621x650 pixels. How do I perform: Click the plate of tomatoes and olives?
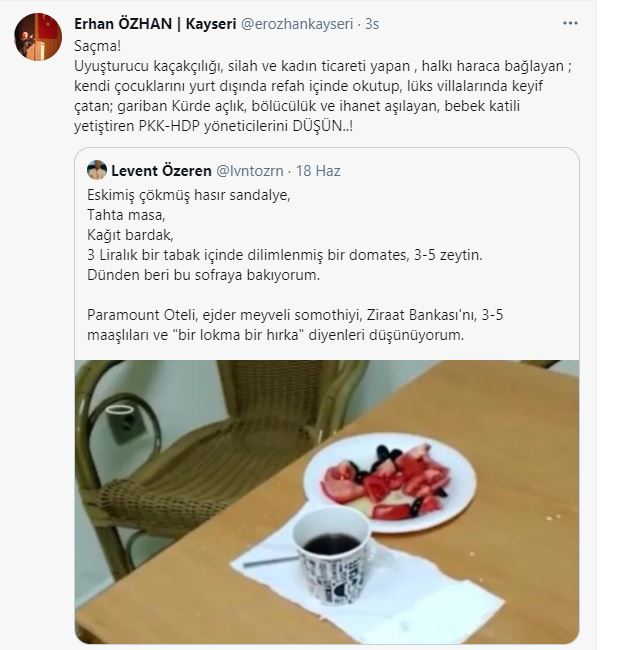point(390,481)
